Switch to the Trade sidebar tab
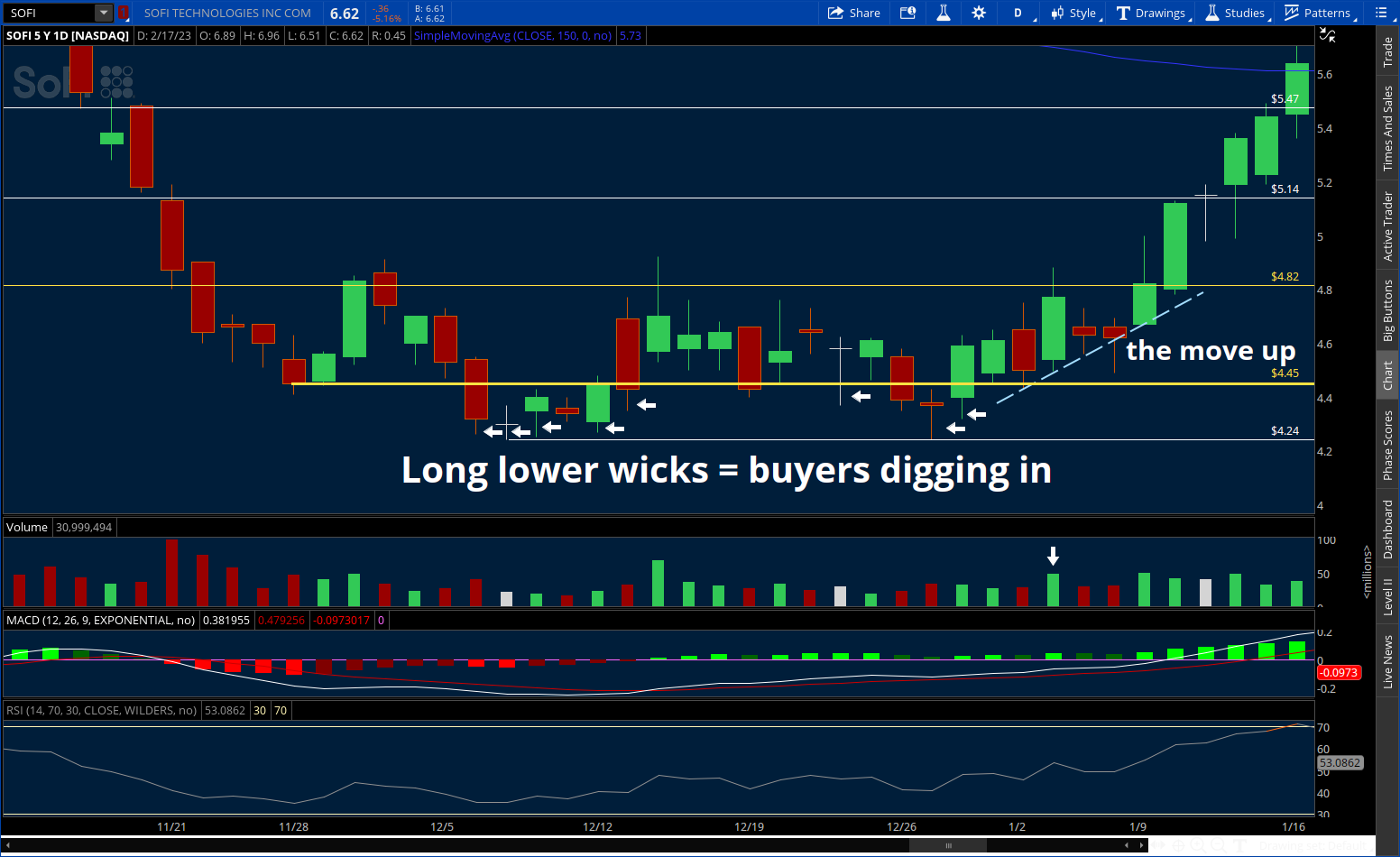Viewport: 1400px width, 857px height. pyautogui.click(x=1388, y=52)
